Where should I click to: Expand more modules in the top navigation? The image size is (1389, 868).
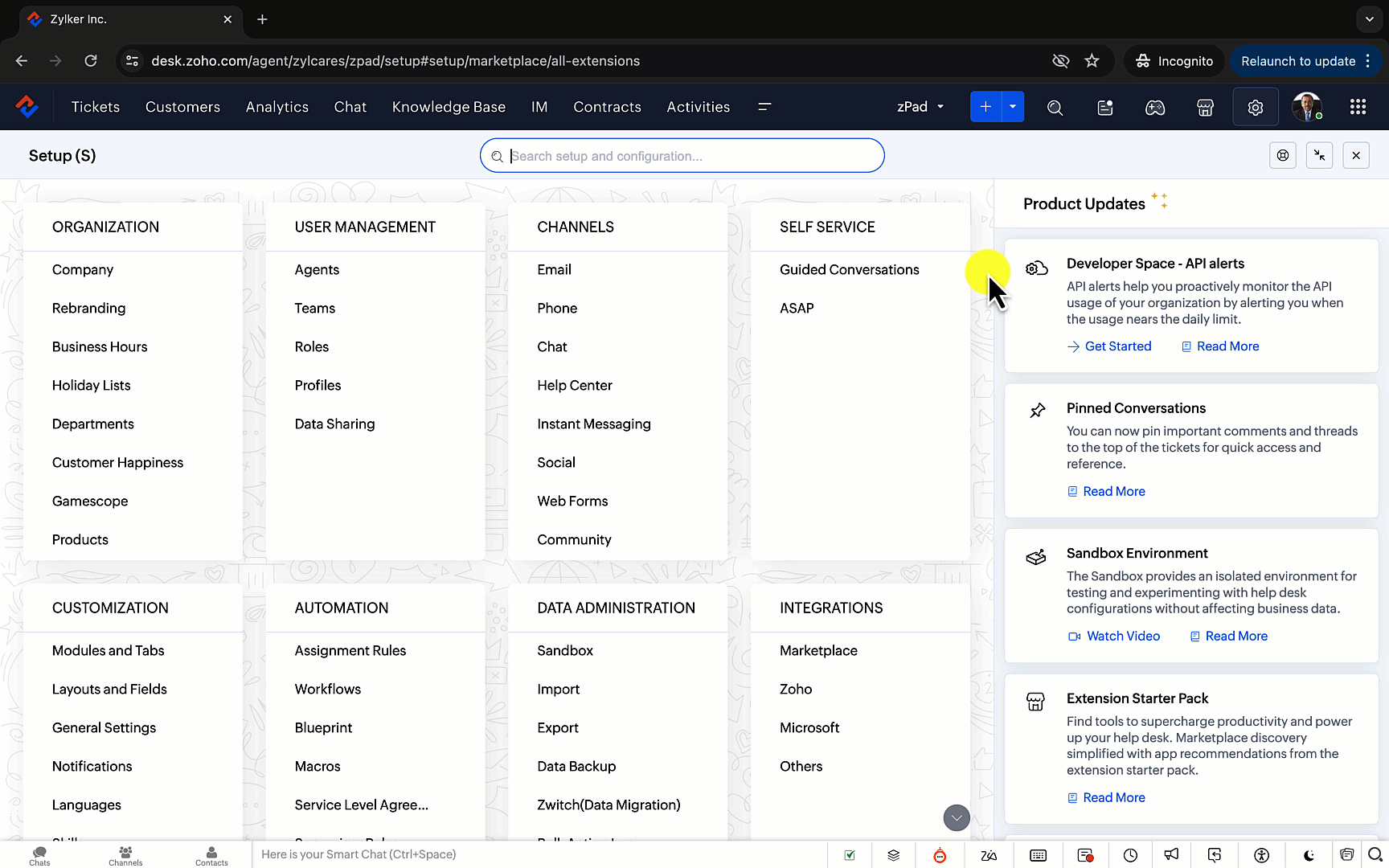764,107
